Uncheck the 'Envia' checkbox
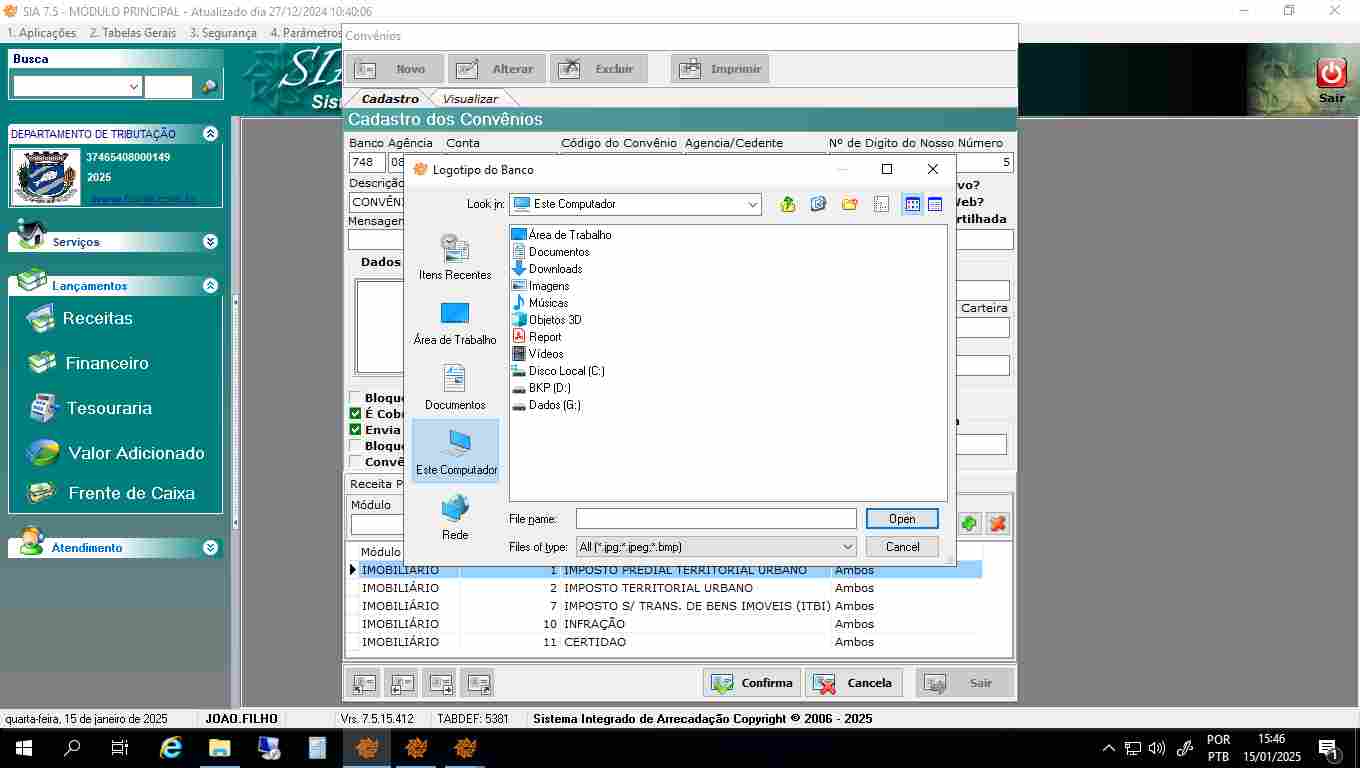Screen dimensions: 1360x768 coord(355,430)
